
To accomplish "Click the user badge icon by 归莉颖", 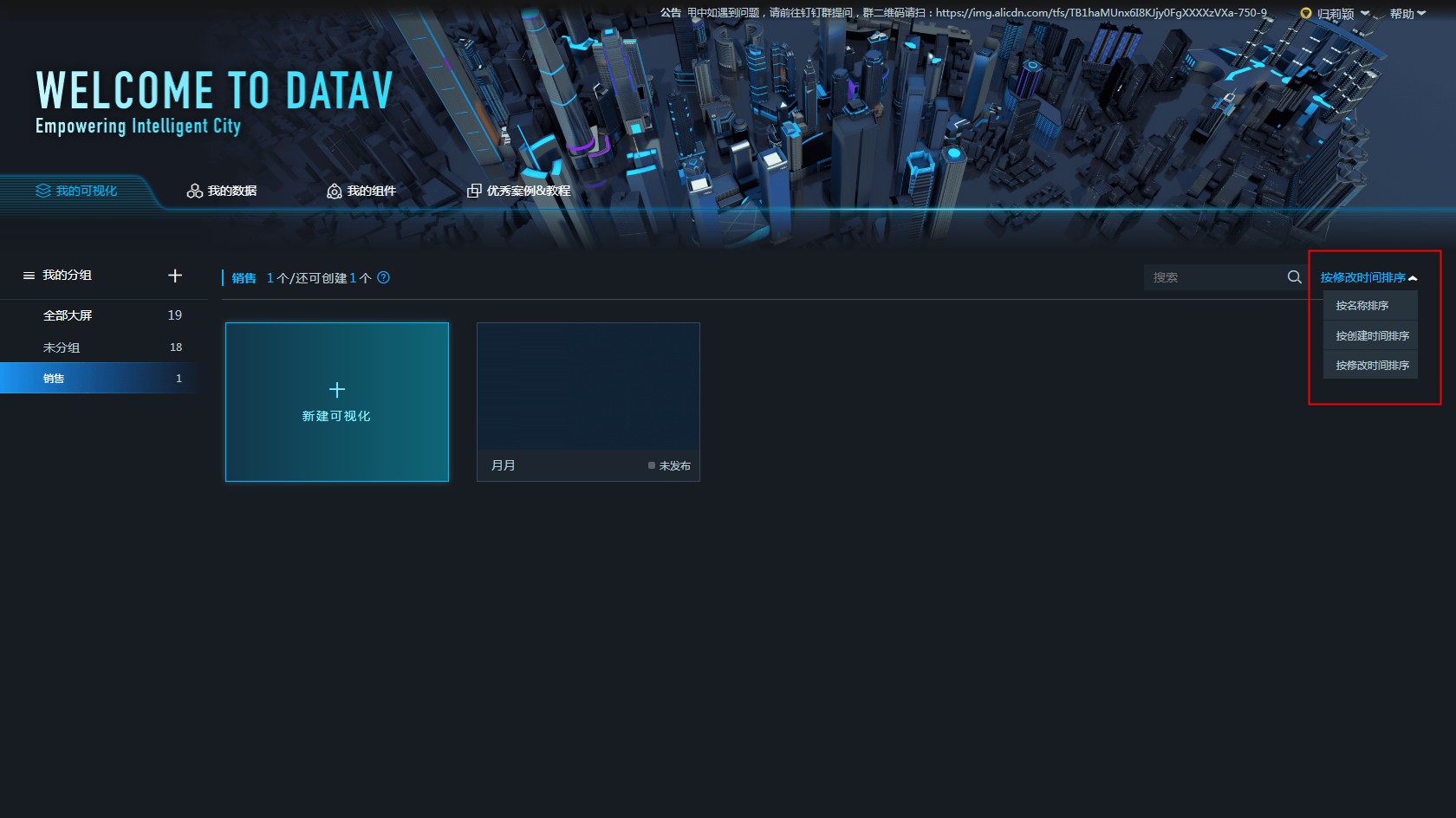I will [x=1306, y=14].
